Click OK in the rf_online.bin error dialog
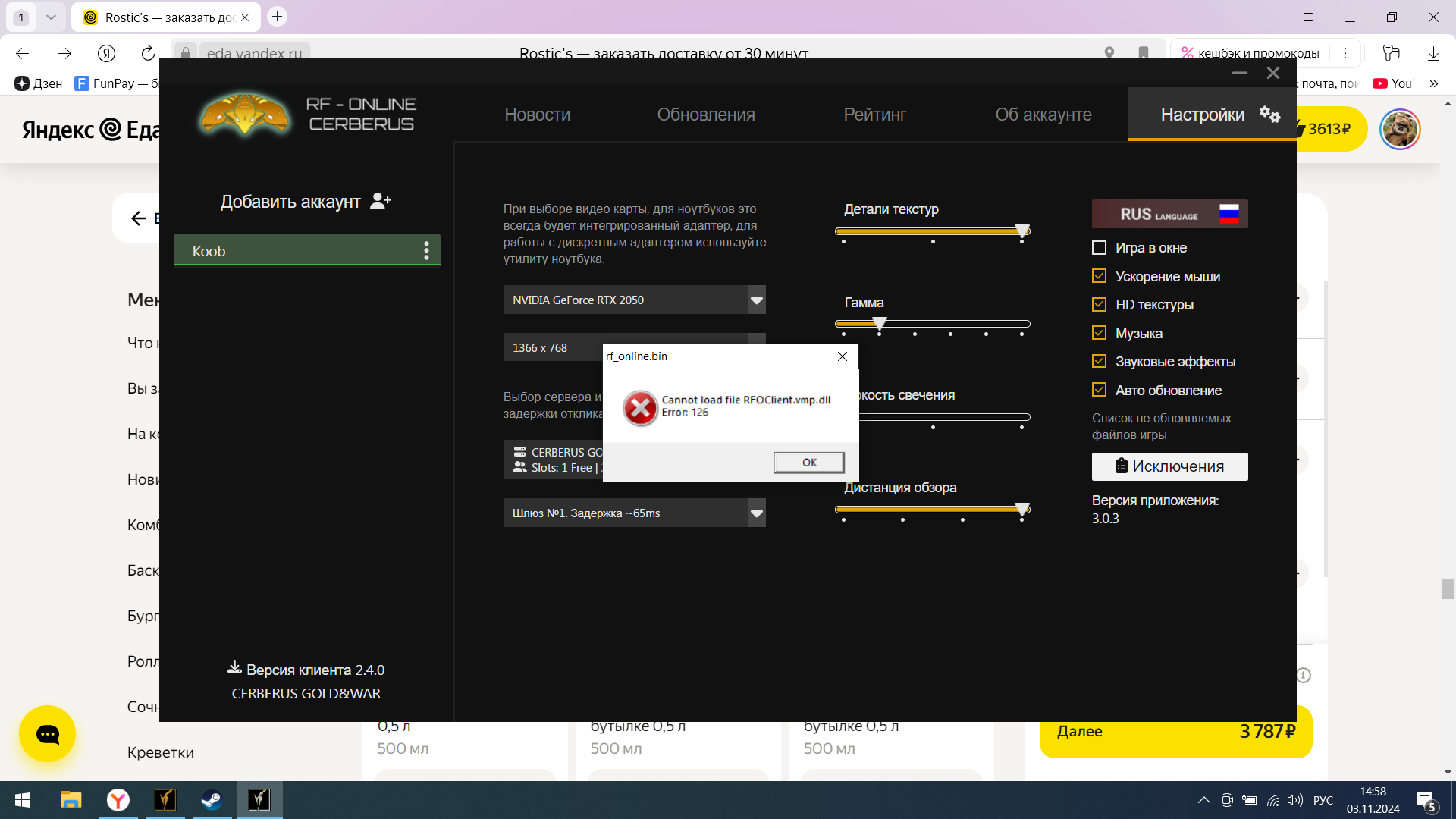Viewport: 1456px width, 819px height. pos(808,463)
